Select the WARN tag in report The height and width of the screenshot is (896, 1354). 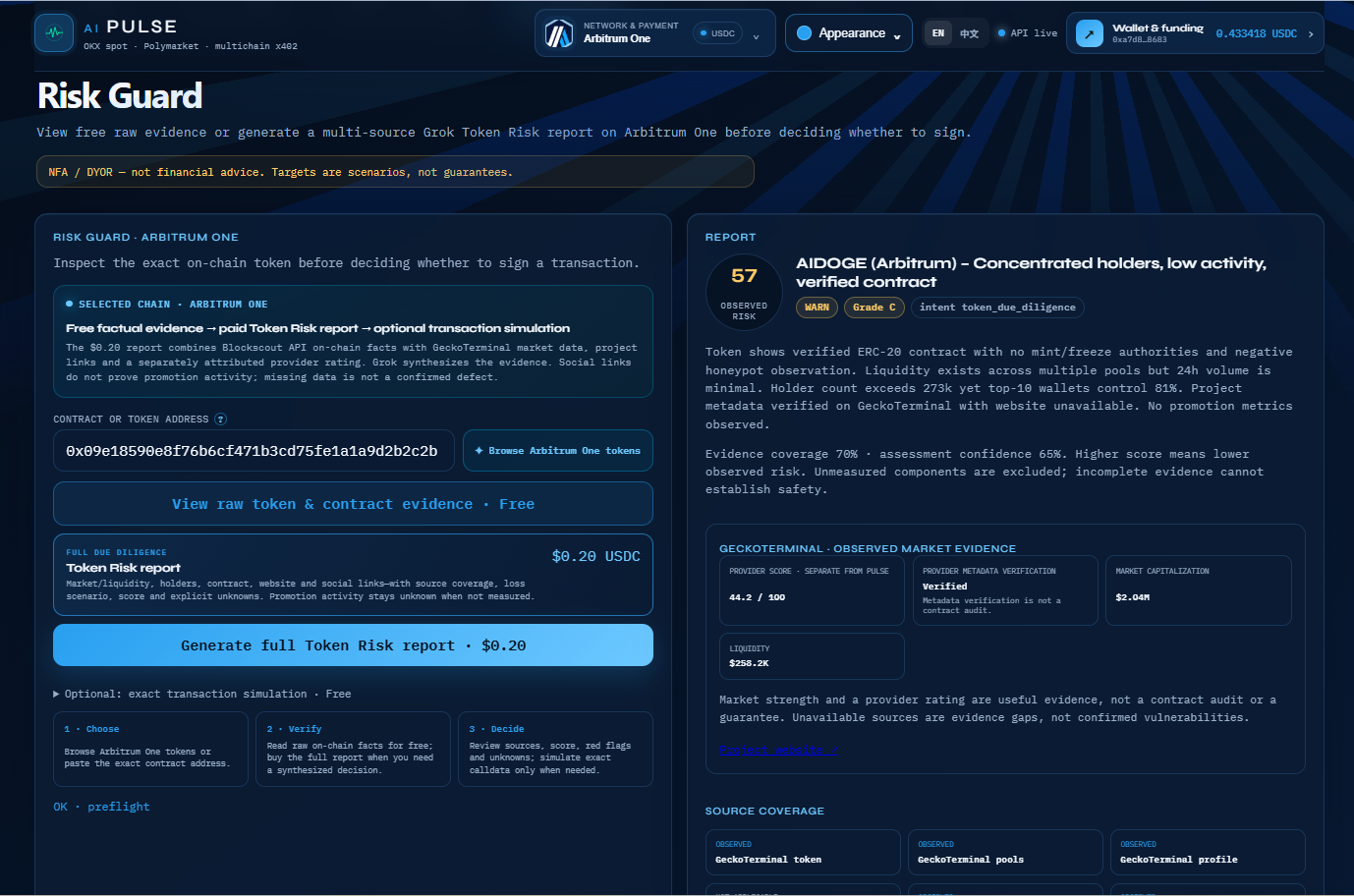coord(817,308)
